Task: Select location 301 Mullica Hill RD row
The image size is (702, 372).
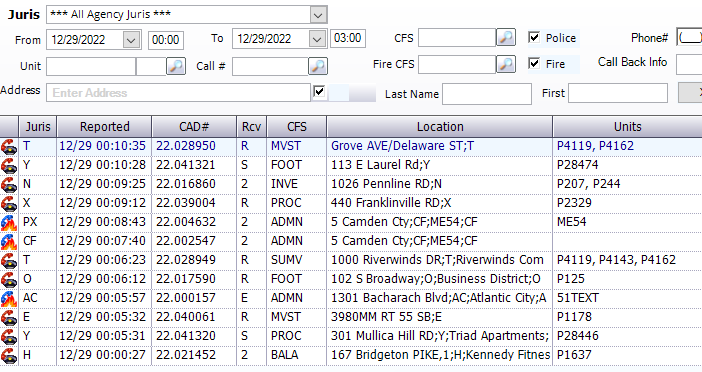Action: [x=440, y=336]
